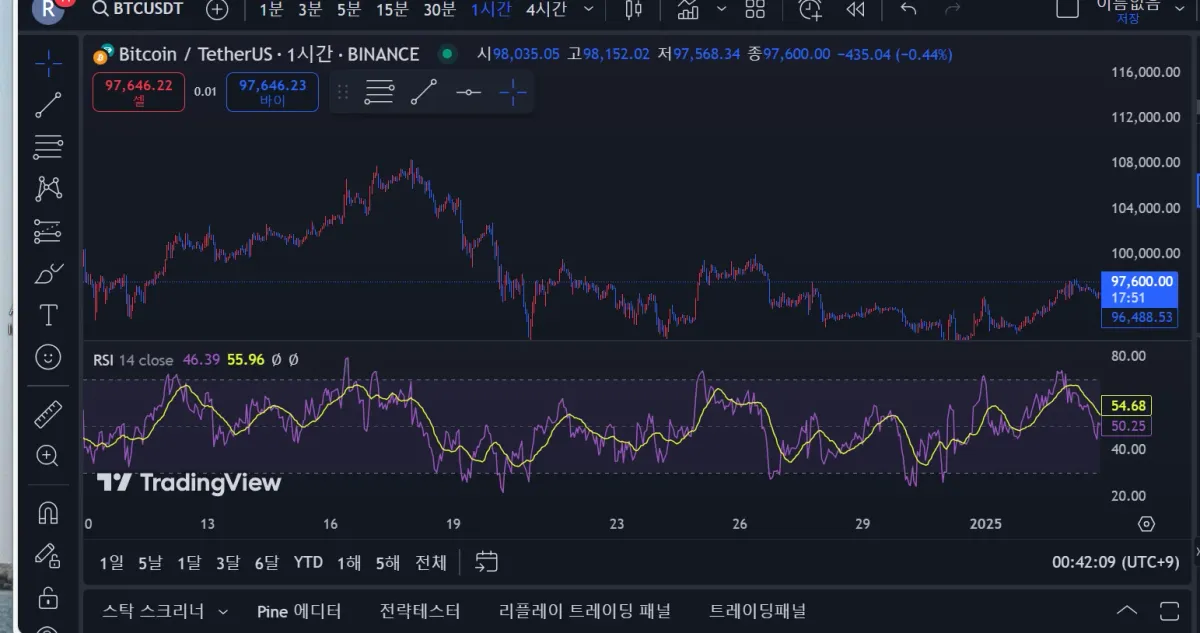The height and width of the screenshot is (633, 1200).
Task: Open the Pine 에디터 tab
Action: [x=299, y=611]
